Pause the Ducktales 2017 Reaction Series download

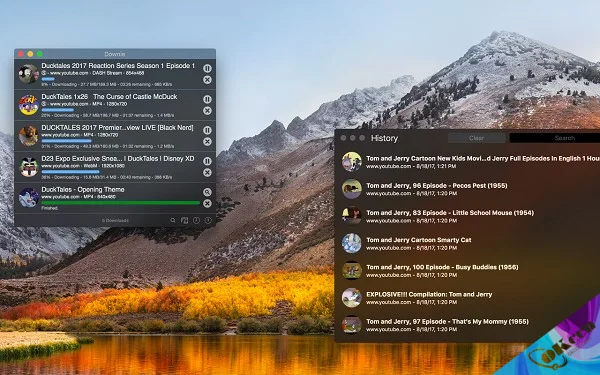[x=207, y=68]
